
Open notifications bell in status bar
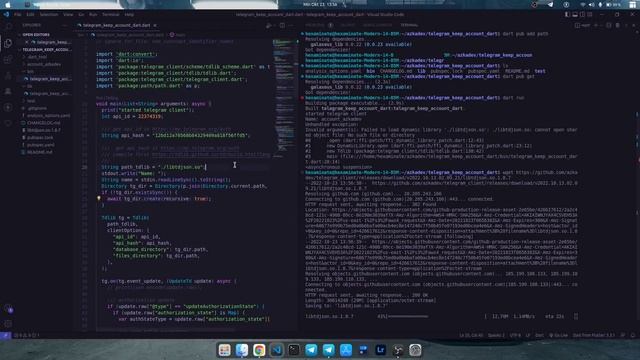tap(633, 336)
